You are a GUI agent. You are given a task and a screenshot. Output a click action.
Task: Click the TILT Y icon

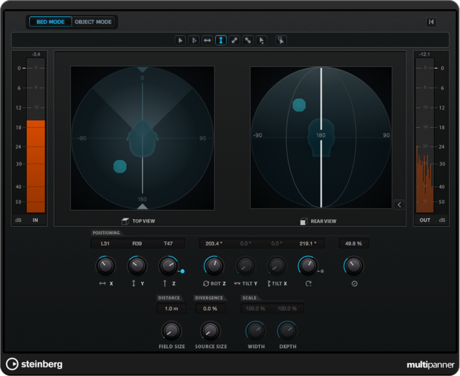[237, 284]
